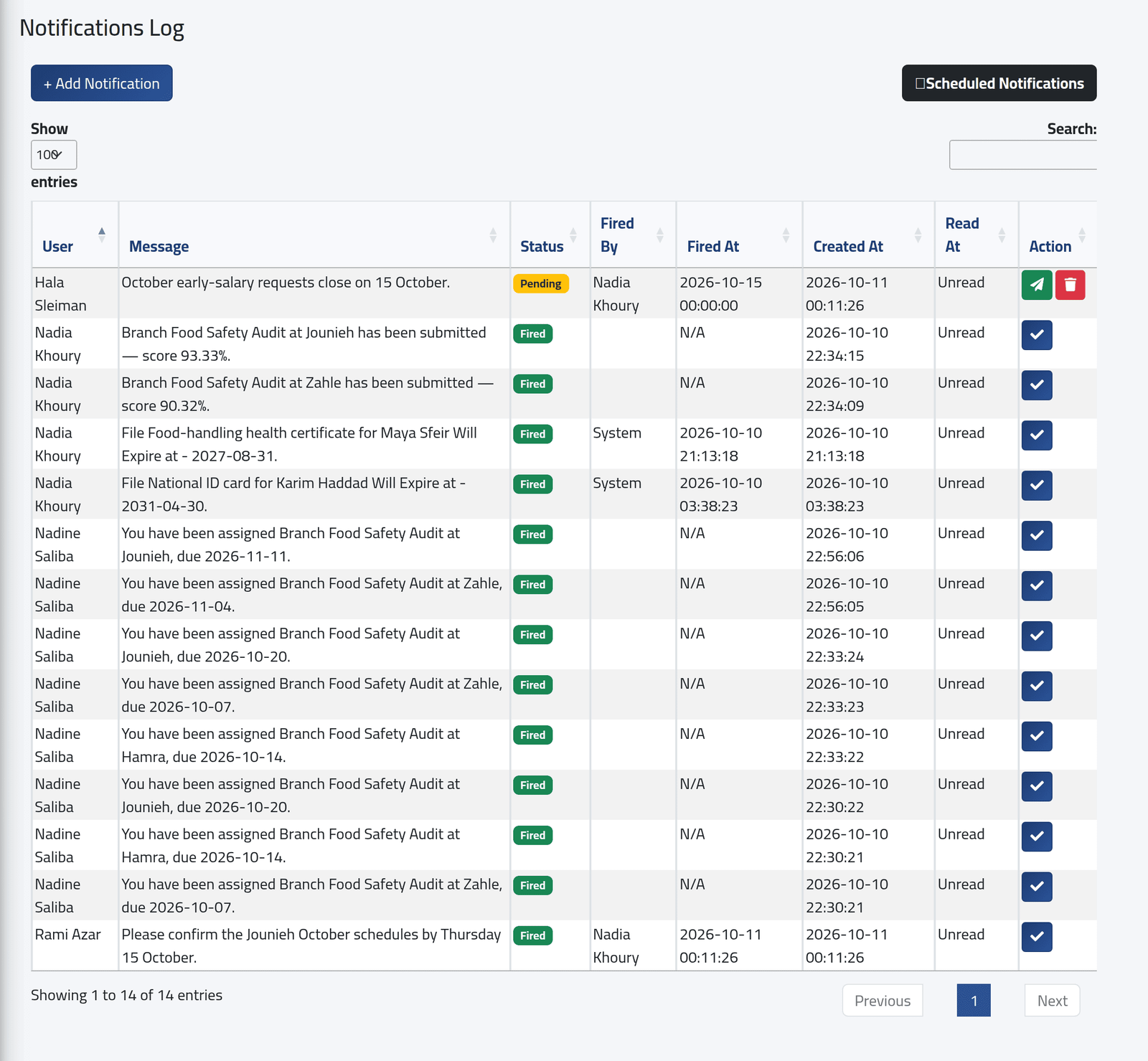This screenshot has height=1061, width=1148.
Task: Click Fired badge in Rami Azar row
Action: click(x=532, y=935)
